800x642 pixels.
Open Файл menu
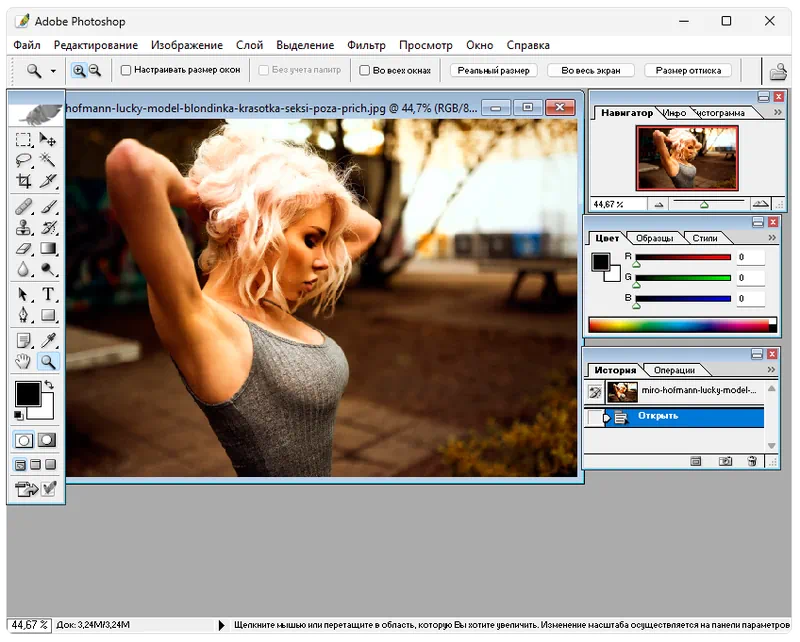(27, 45)
